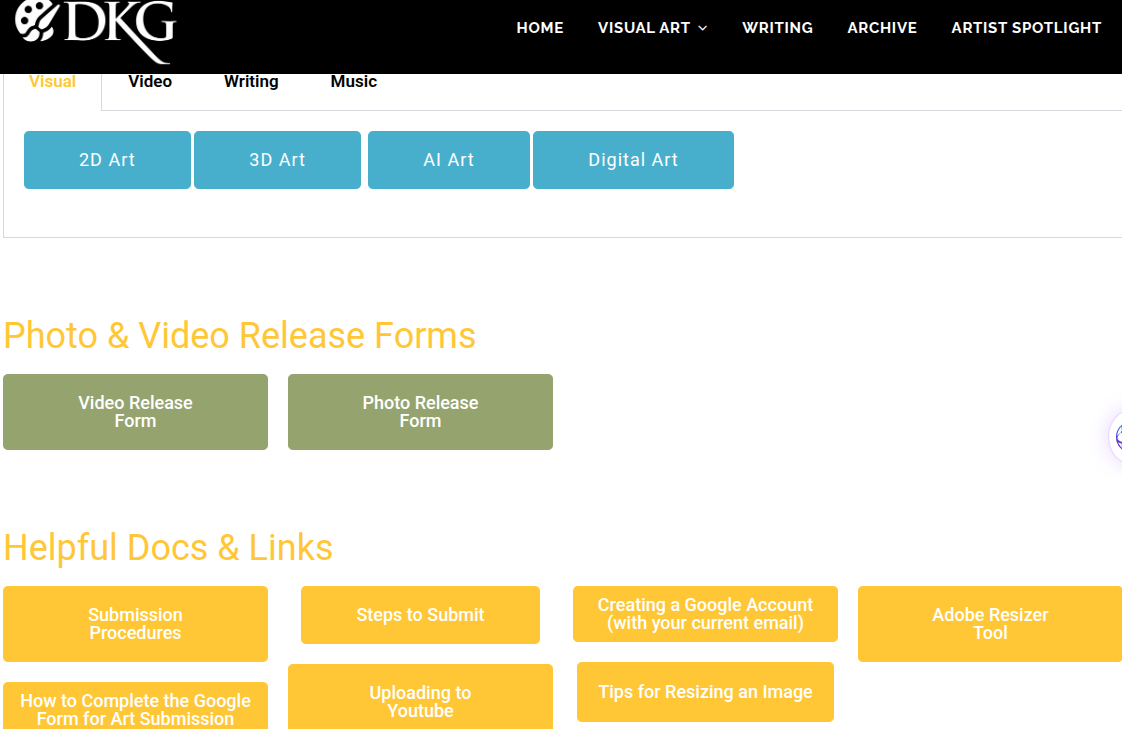Switch to the Writing tab
This screenshot has width=1122, height=729.
coord(251,82)
